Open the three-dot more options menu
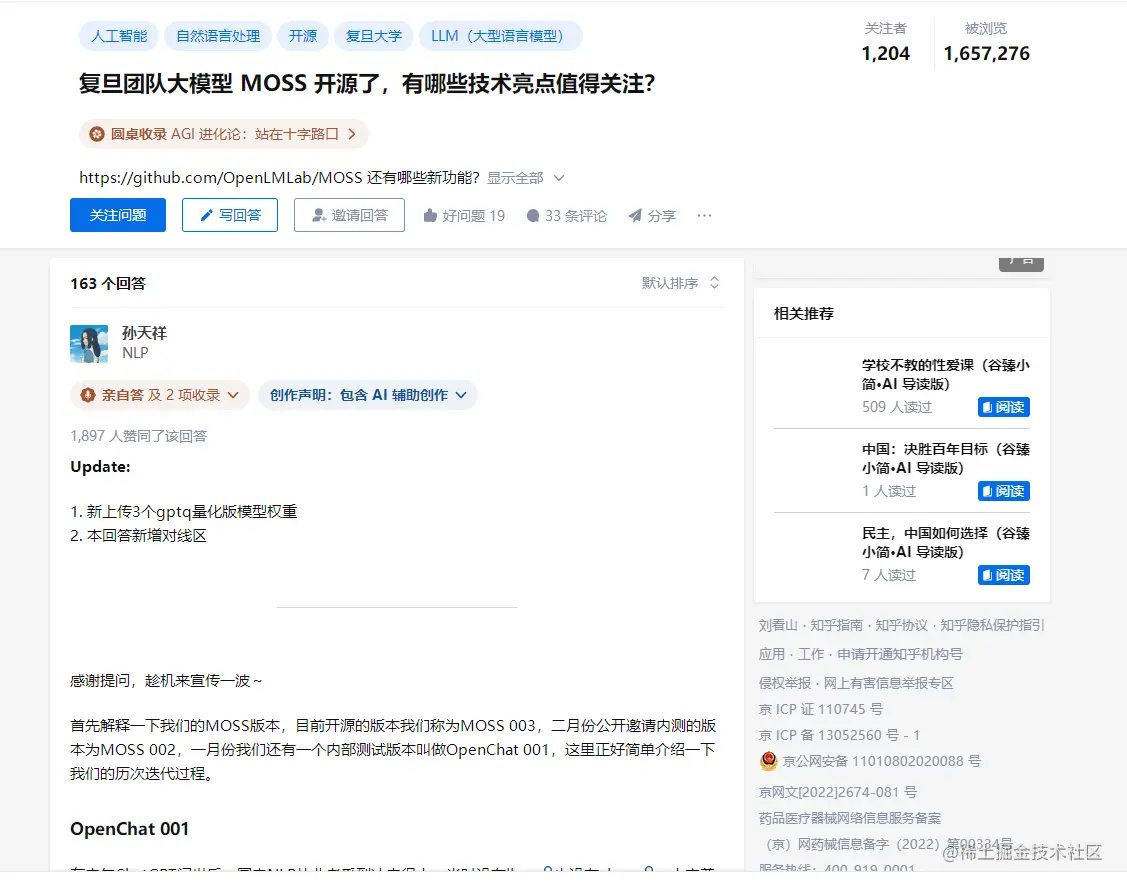Screen dimensions: 1127x887 click(704, 215)
